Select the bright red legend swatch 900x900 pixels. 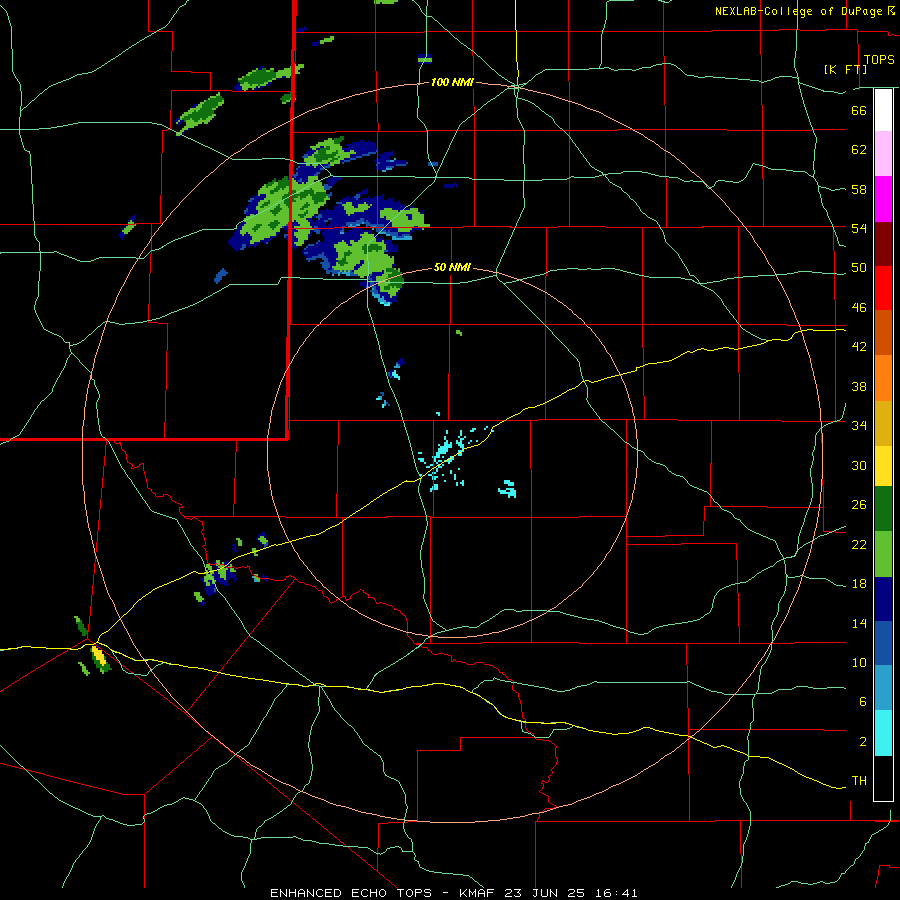(883, 288)
